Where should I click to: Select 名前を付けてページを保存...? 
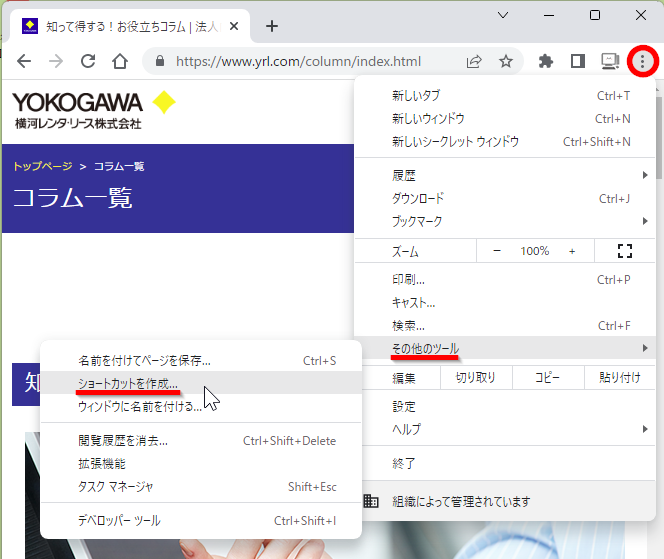(x=201, y=361)
